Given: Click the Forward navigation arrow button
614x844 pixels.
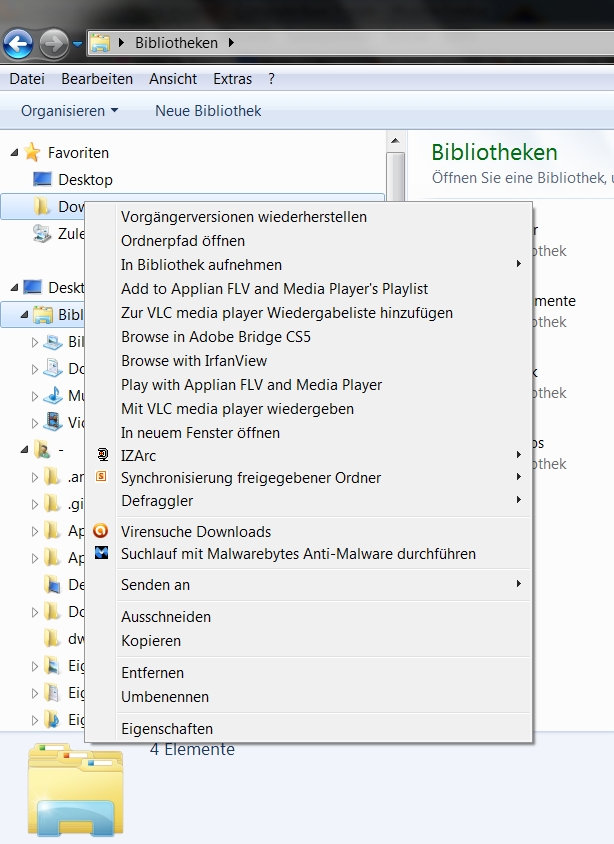Looking at the screenshot, I should coord(54,44).
